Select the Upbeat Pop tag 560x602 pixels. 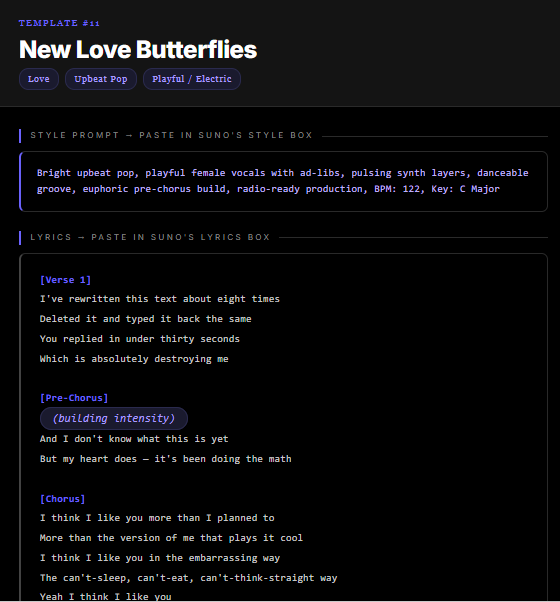click(x=101, y=79)
